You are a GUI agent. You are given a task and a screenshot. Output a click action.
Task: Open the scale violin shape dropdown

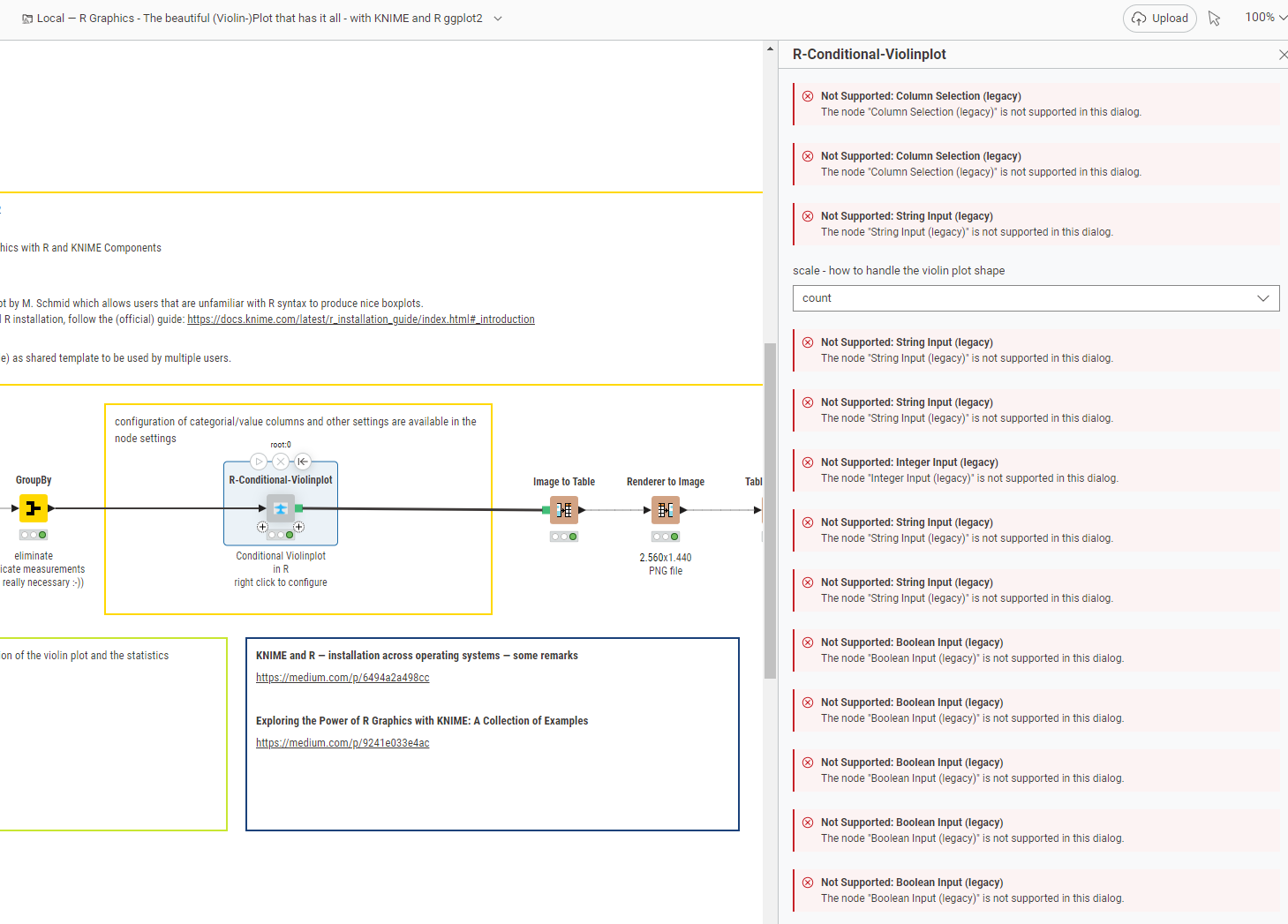coord(1035,298)
